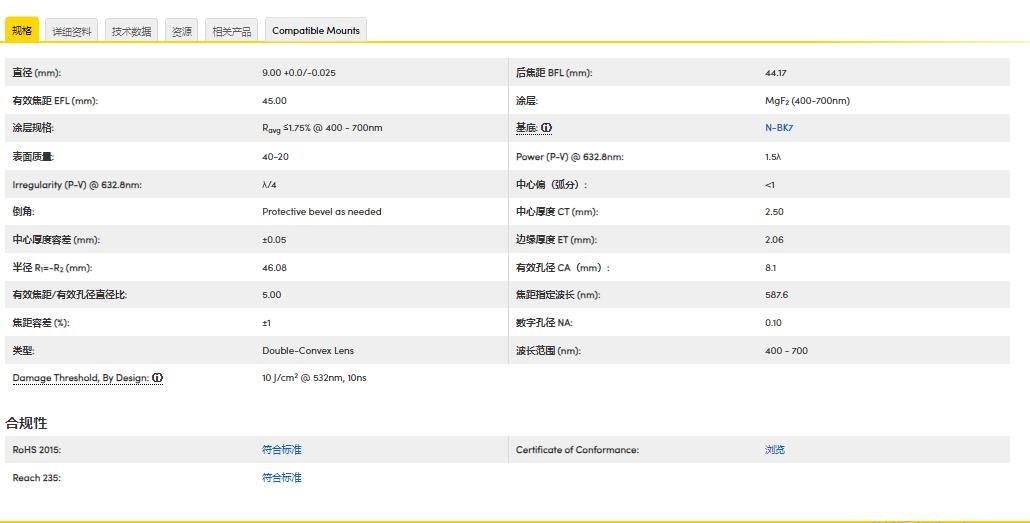The width and height of the screenshot is (1030, 523).
Task: Click the info icon next to 基底
Action: 547,128
